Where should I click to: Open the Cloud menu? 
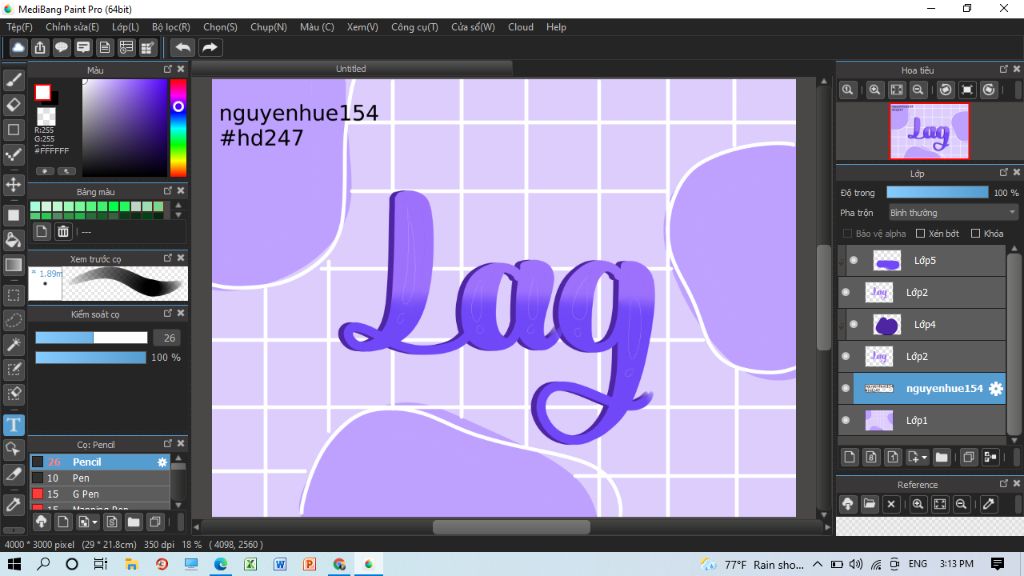click(x=520, y=27)
